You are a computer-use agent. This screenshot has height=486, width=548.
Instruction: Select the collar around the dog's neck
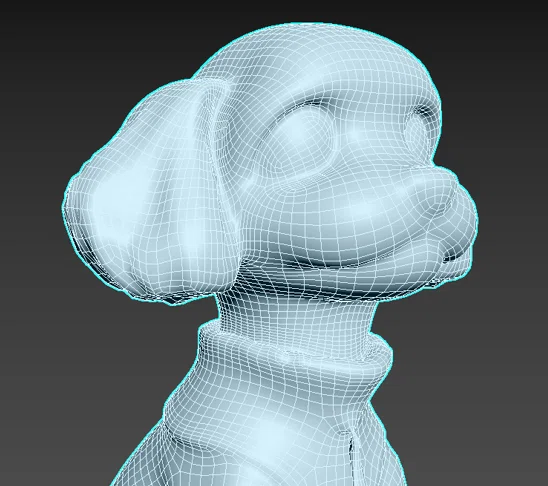coord(295,353)
